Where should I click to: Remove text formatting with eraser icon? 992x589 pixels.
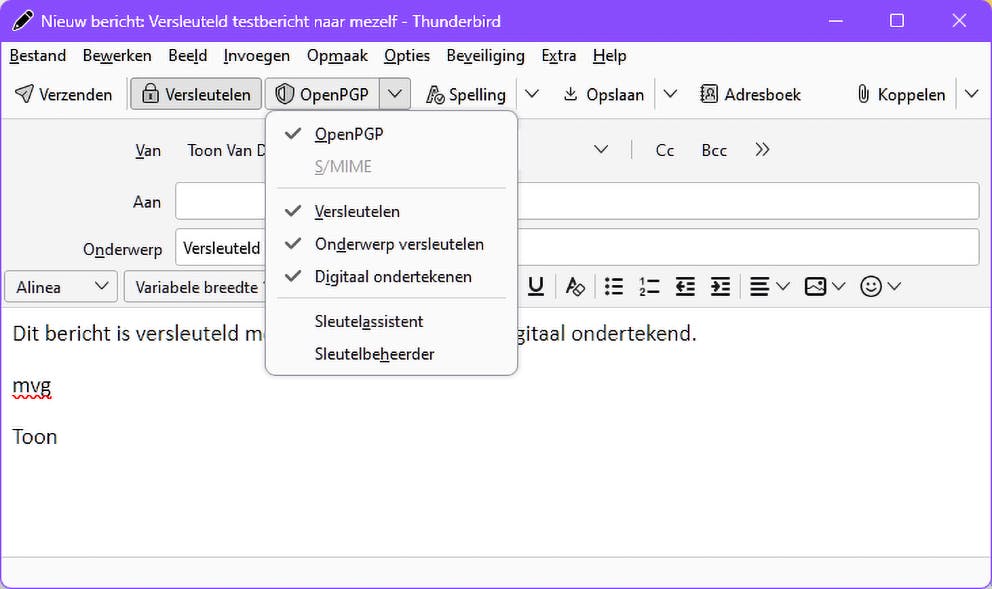(574, 287)
